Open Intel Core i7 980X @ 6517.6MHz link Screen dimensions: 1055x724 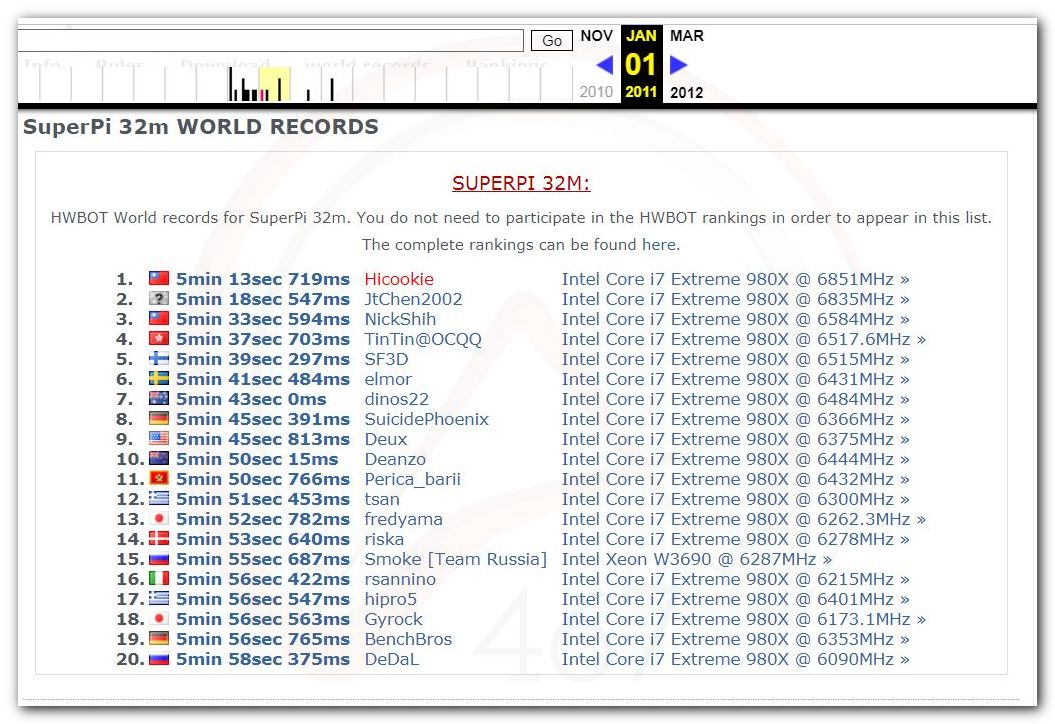pos(743,339)
